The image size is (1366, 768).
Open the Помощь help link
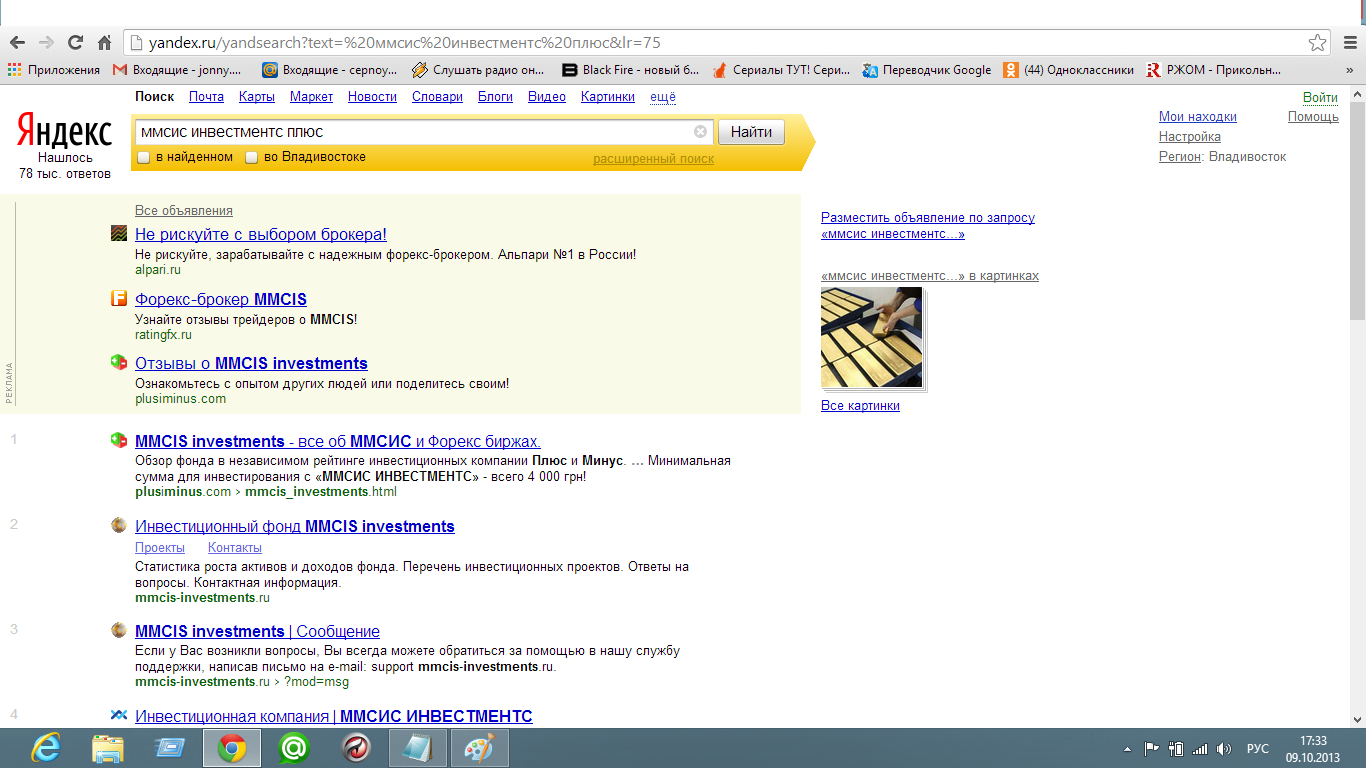pos(1313,117)
